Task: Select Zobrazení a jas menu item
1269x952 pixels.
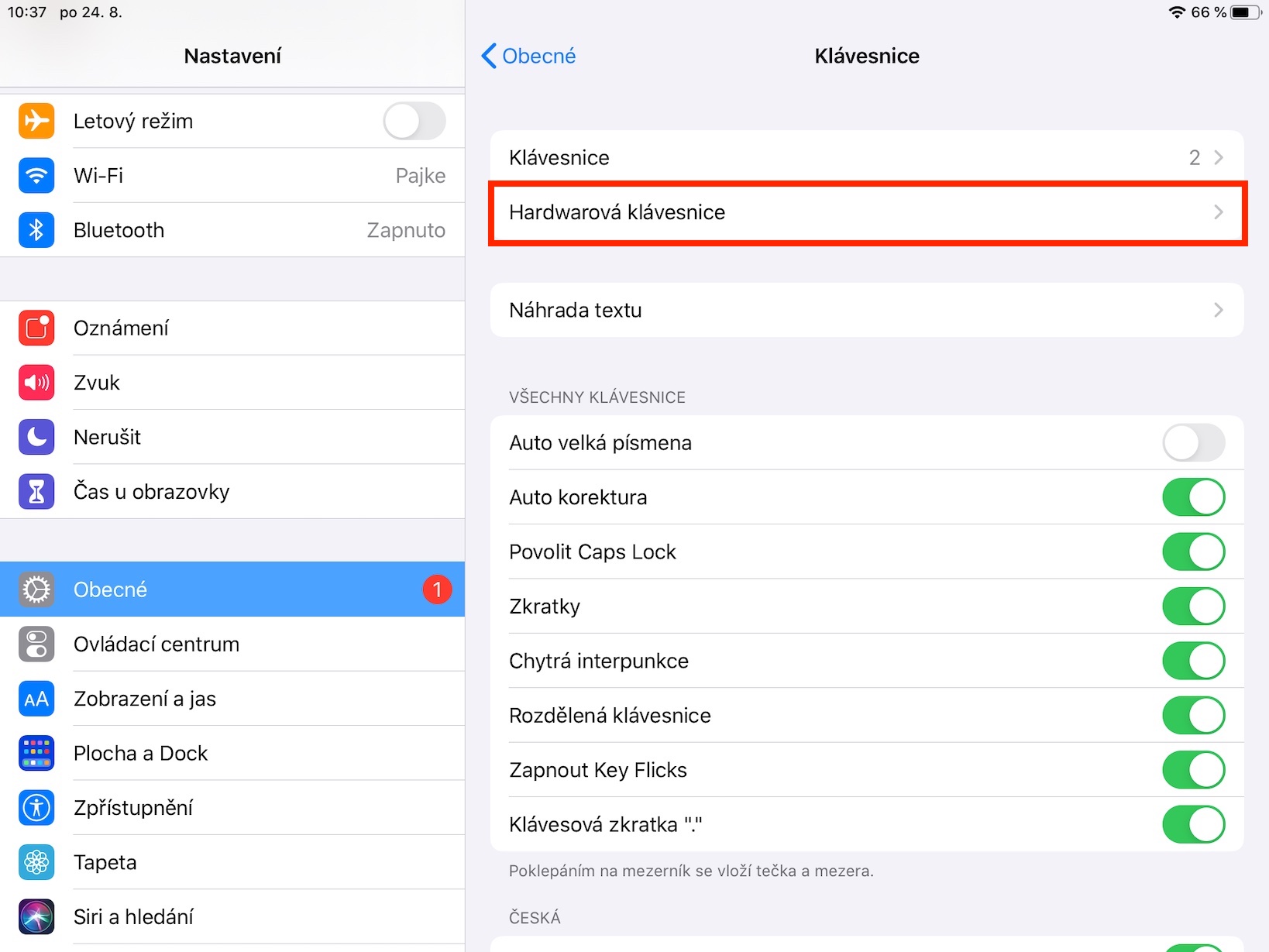Action: [x=145, y=699]
